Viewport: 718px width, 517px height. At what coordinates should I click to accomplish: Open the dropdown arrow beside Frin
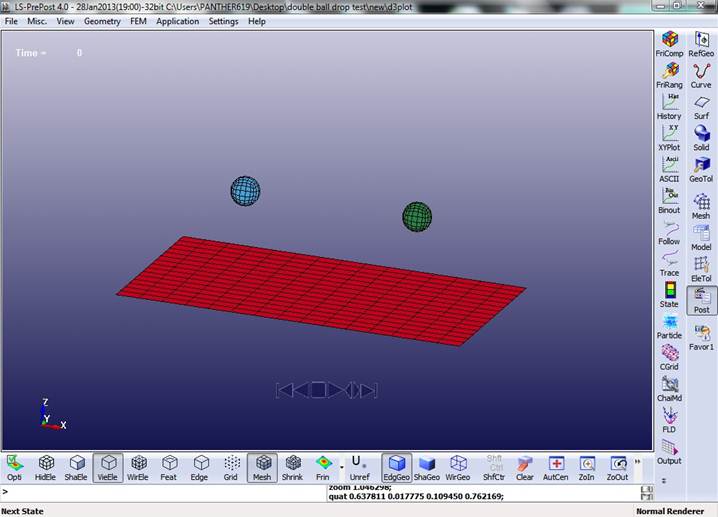[342, 468]
